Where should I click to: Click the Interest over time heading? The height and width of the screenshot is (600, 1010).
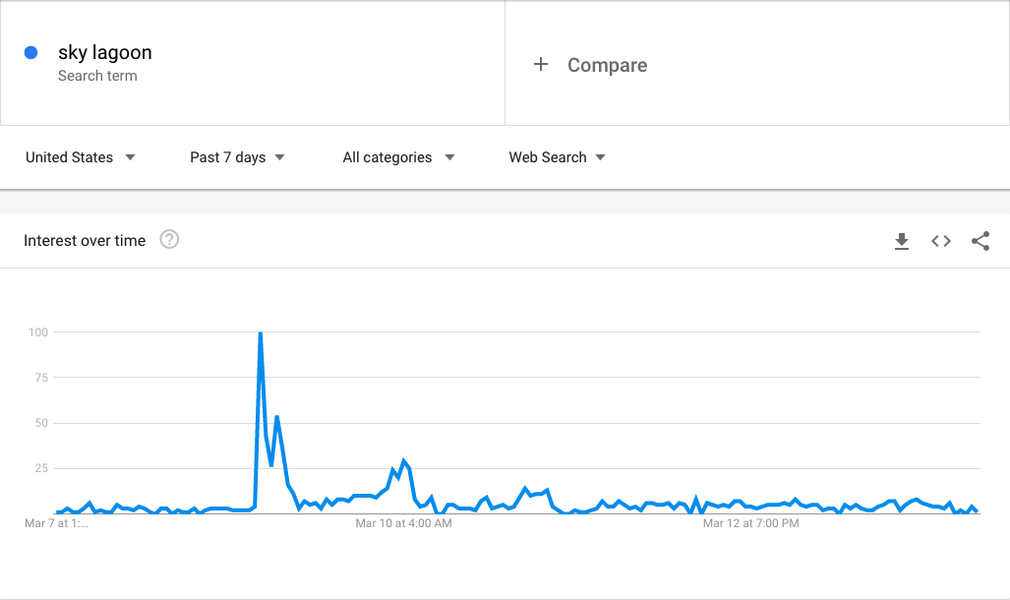84,240
